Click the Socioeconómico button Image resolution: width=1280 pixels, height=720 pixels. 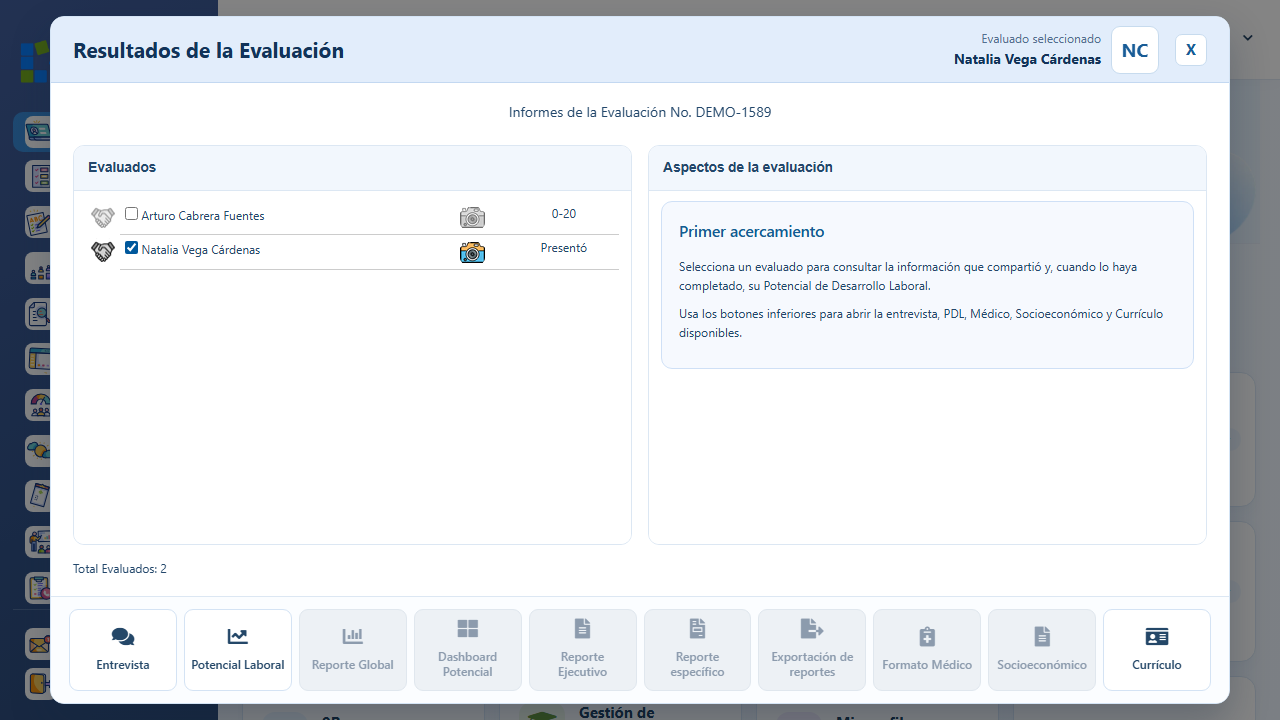[1042, 650]
